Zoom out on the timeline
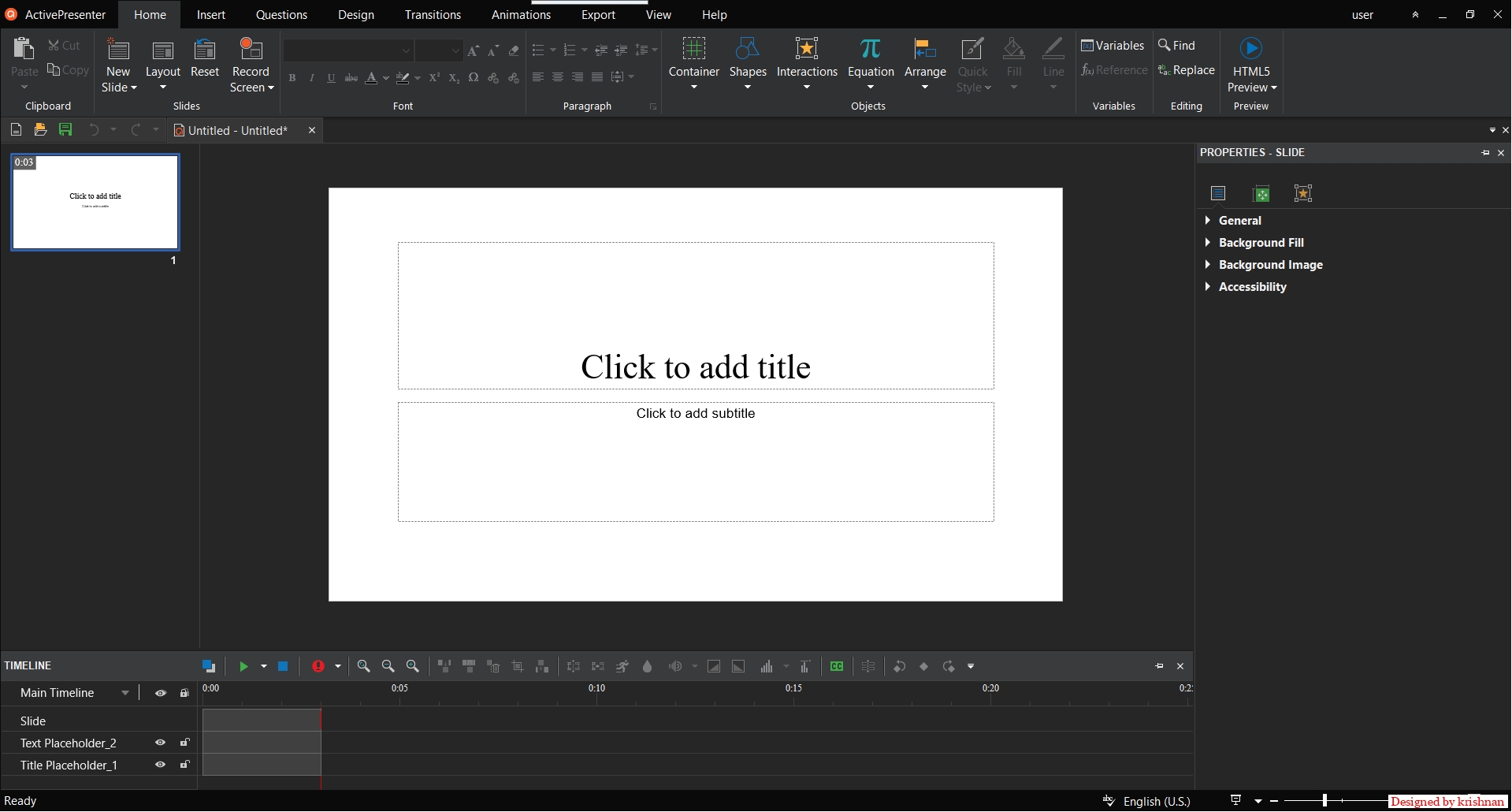1512x812 pixels. (x=388, y=667)
